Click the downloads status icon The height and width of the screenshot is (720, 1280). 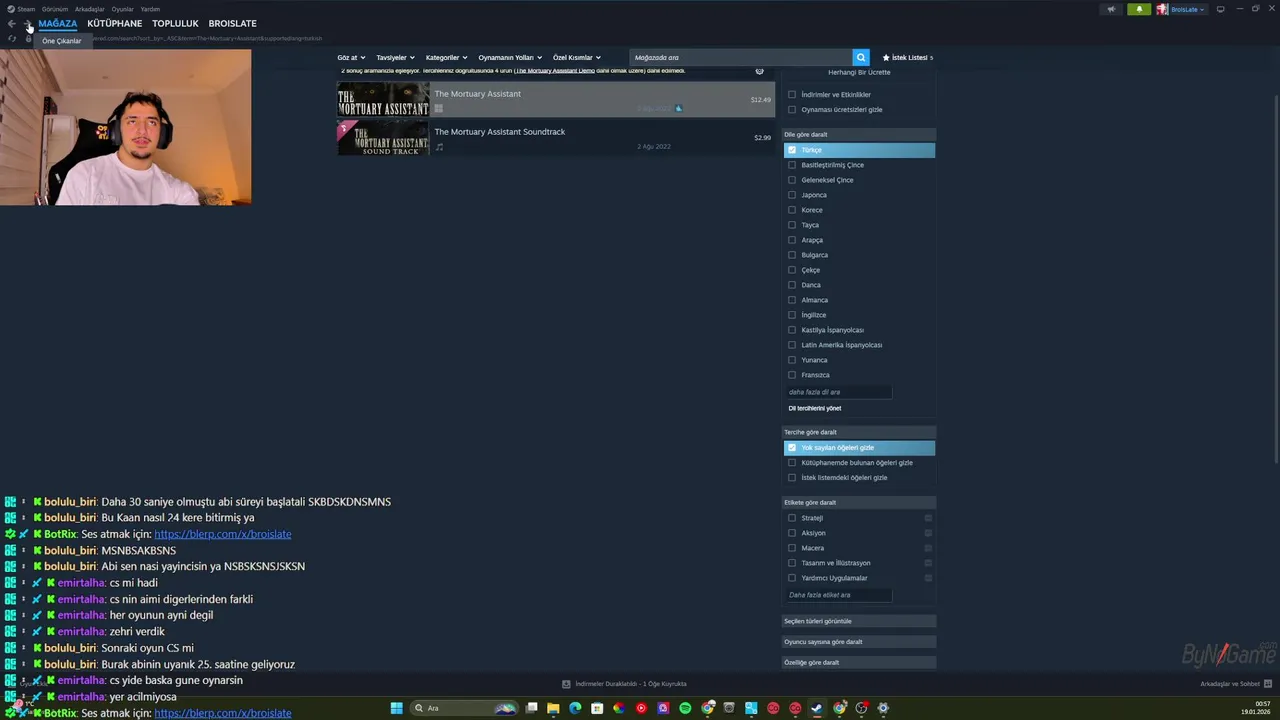point(566,684)
